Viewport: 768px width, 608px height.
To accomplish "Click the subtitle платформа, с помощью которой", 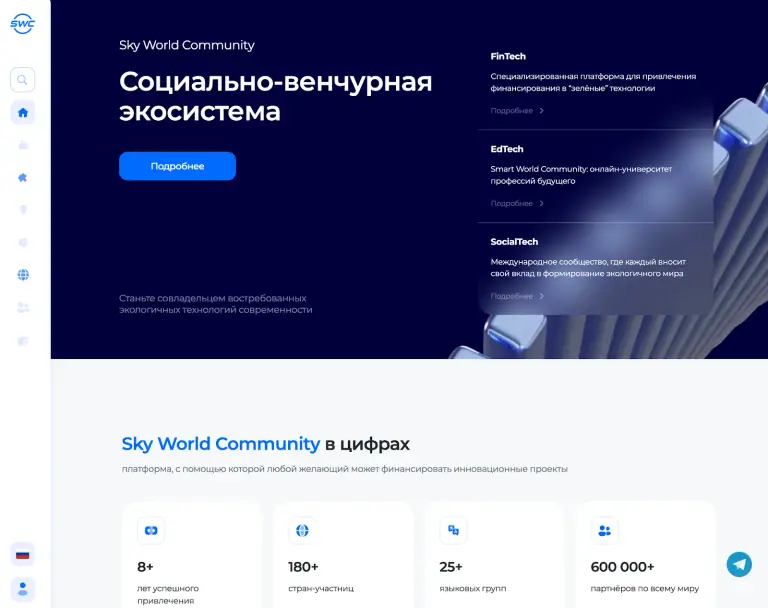I will pos(344,469).
